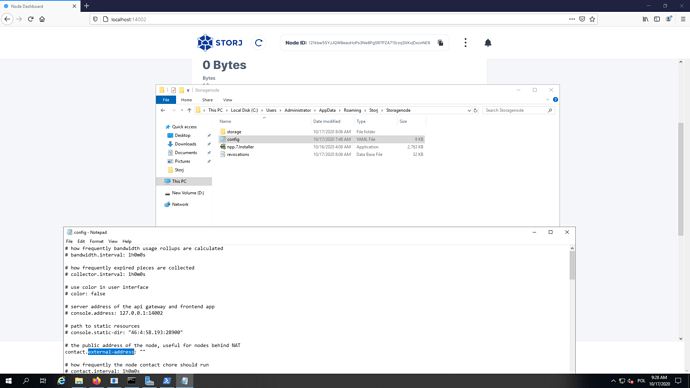Select the storage folder
The height and width of the screenshot is (388, 690).
[x=234, y=132]
